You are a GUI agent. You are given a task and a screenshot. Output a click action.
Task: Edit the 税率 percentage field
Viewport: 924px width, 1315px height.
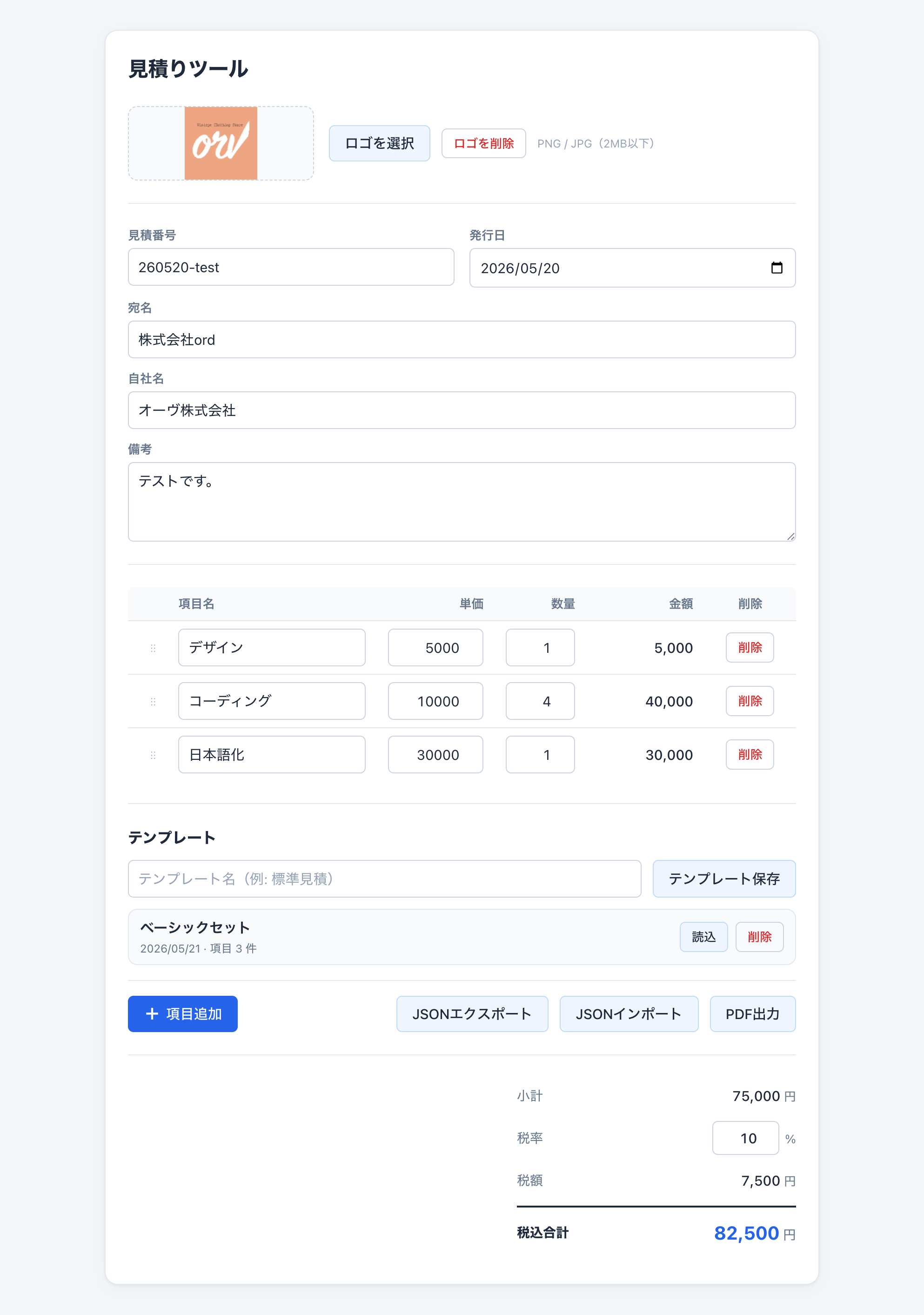[745, 1138]
